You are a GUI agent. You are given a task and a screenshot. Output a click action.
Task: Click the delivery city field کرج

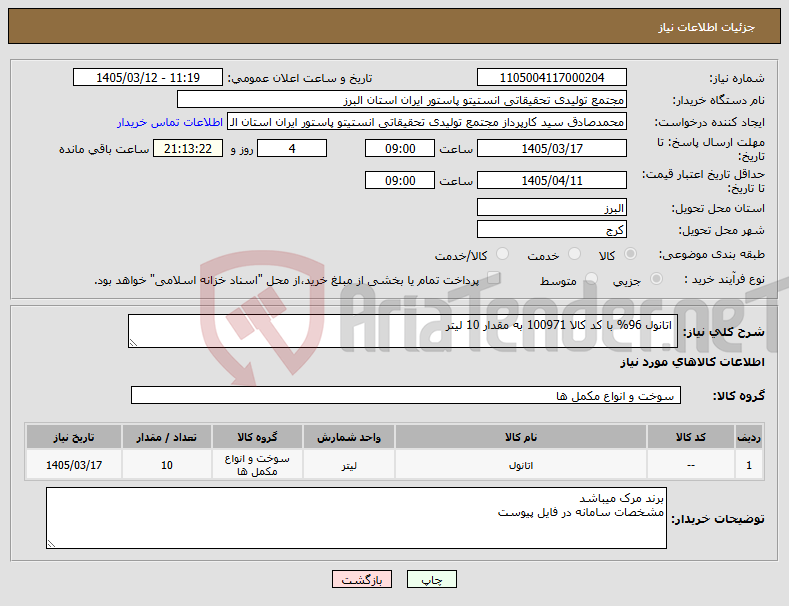coord(551,230)
